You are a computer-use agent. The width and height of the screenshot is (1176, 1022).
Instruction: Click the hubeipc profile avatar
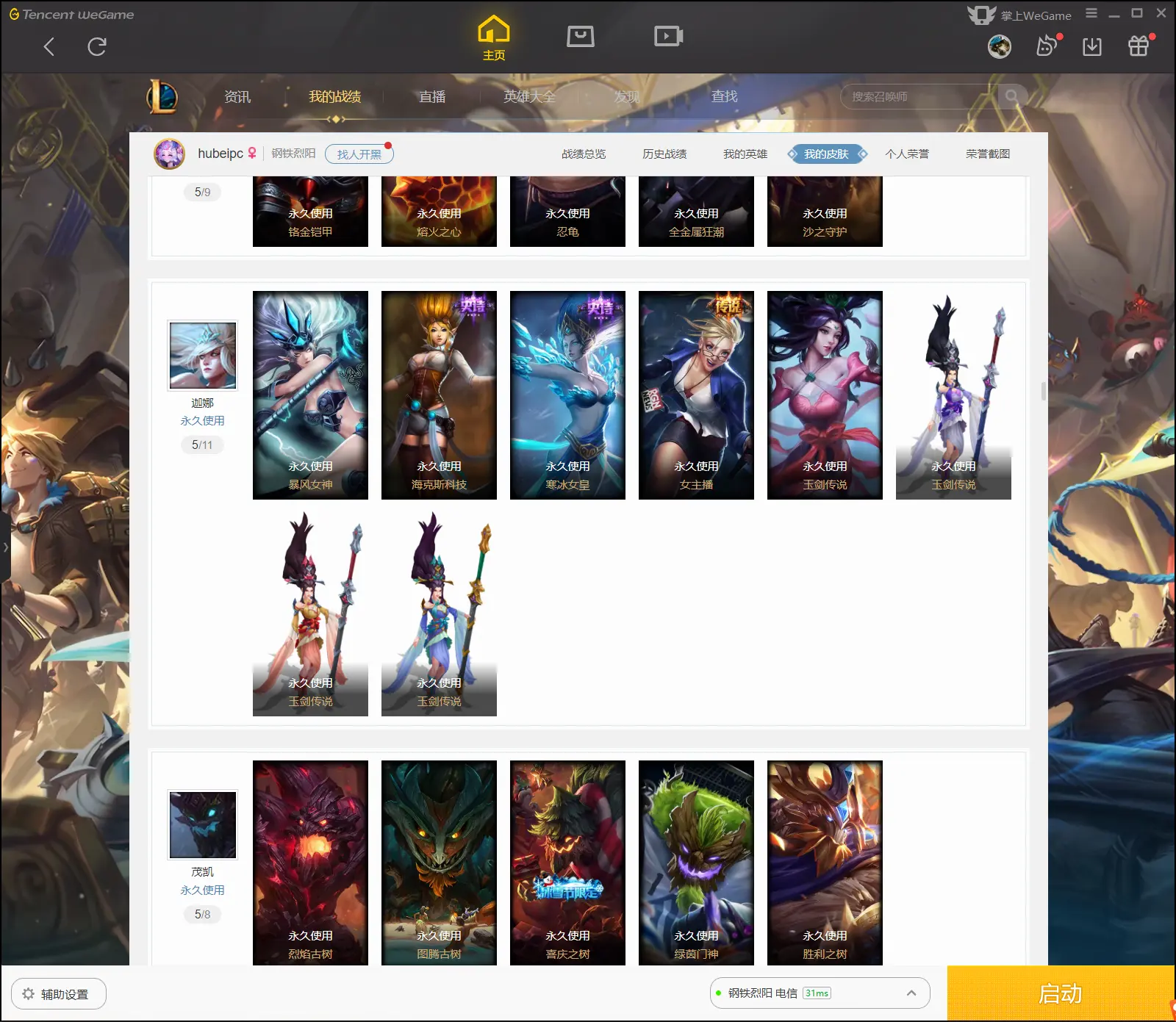coord(169,154)
